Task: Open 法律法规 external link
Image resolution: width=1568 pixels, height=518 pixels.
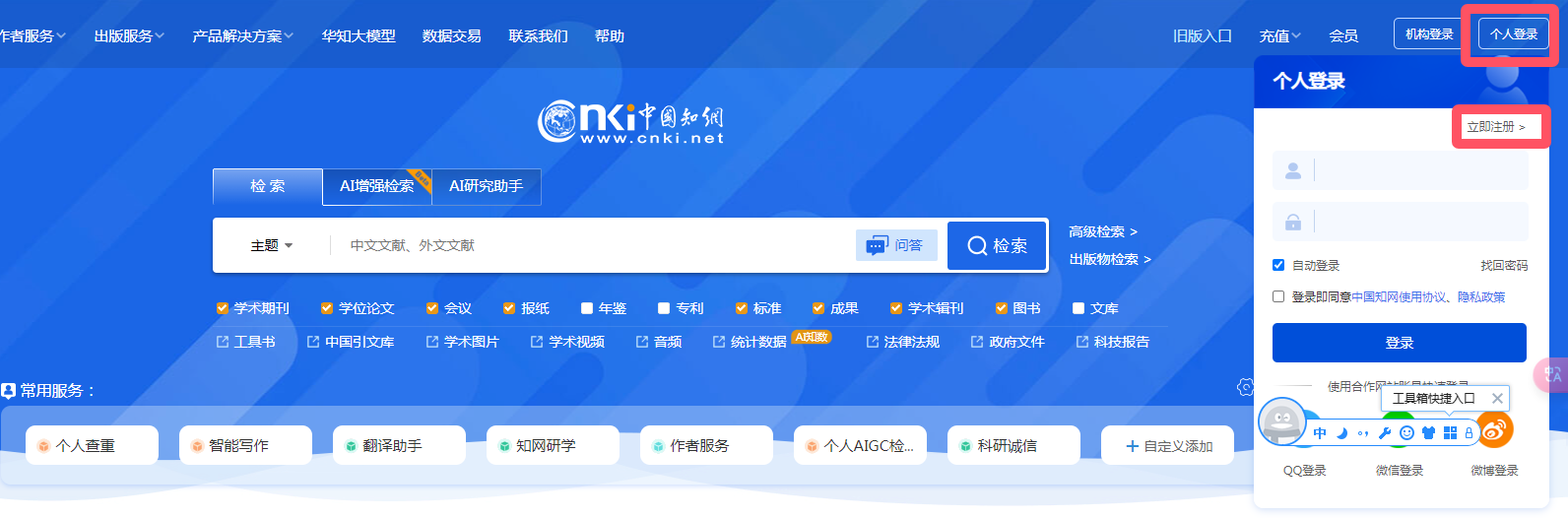Action: point(903,342)
